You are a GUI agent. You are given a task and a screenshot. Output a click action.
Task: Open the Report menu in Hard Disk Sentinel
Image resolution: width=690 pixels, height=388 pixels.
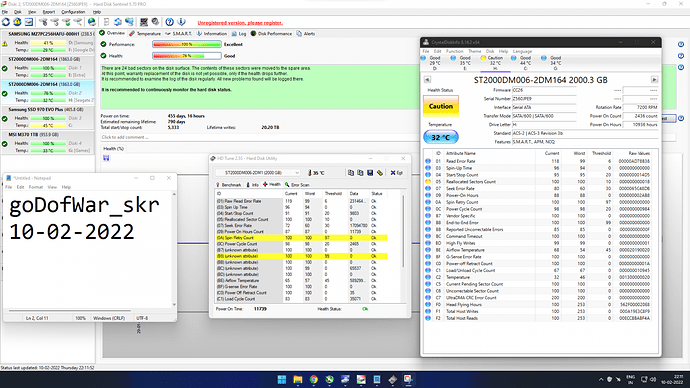[x=48, y=12]
